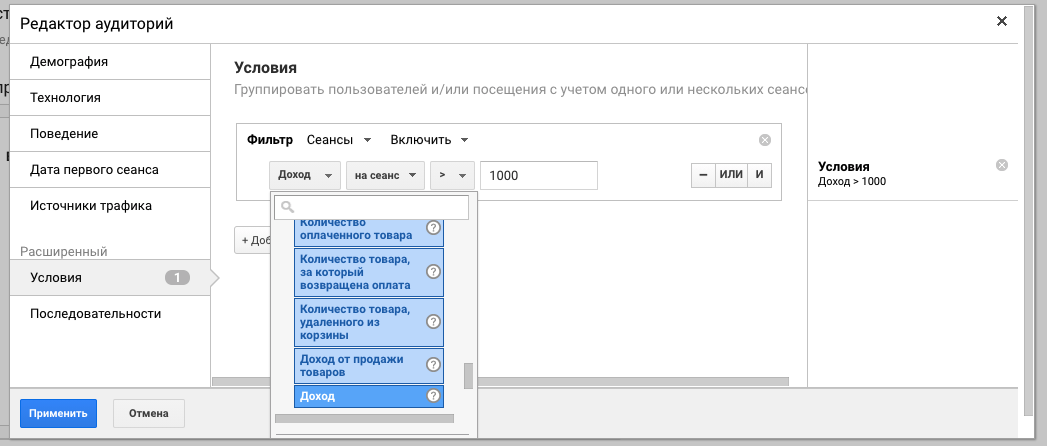Delete Условия summary in the right panel
The height and width of the screenshot is (446, 1047).
(1002, 165)
